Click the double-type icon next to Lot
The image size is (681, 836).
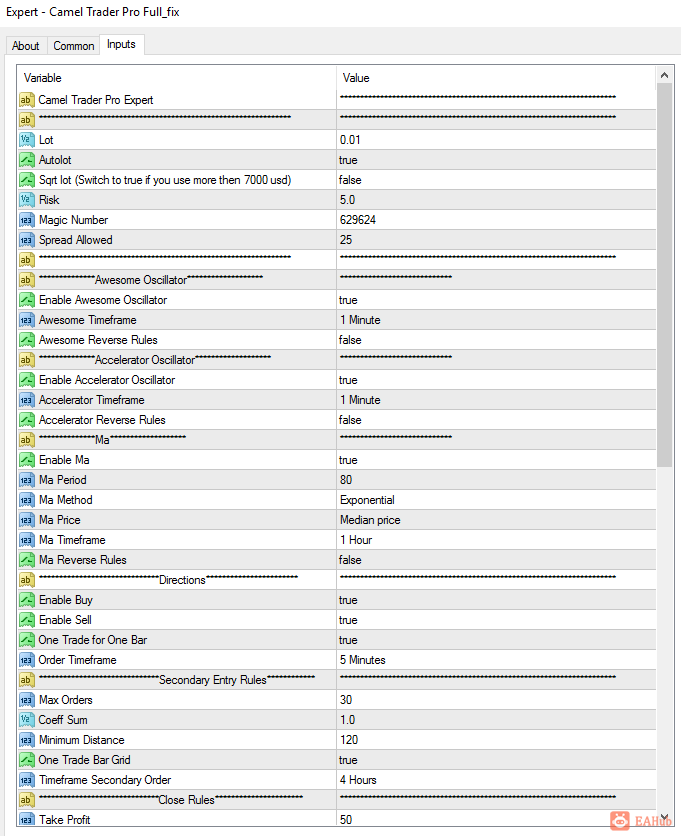(27, 140)
